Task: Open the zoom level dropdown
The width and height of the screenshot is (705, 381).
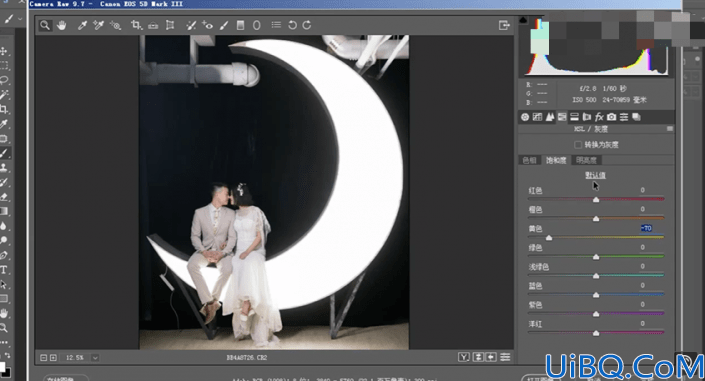Action: [95, 358]
